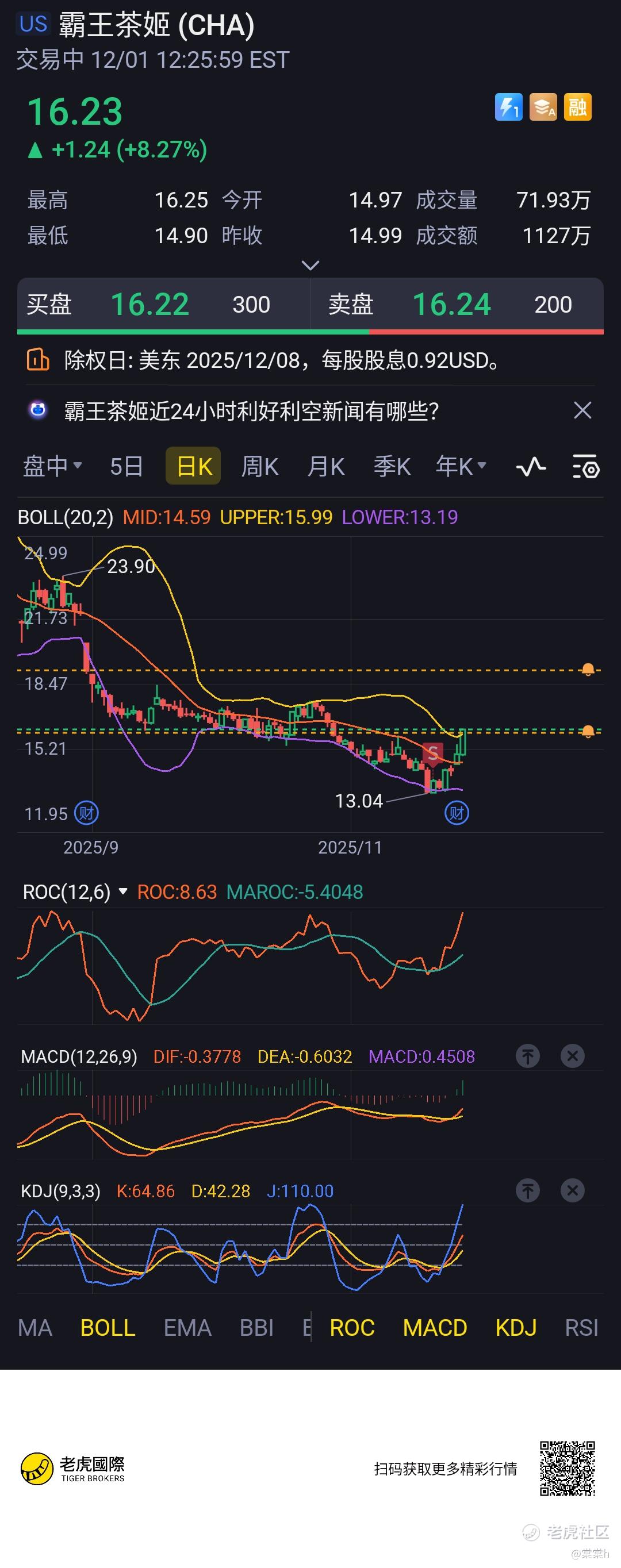Tap the 买盘 bid price 16.22
Viewport: 621px width, 1568px height.
149,305
